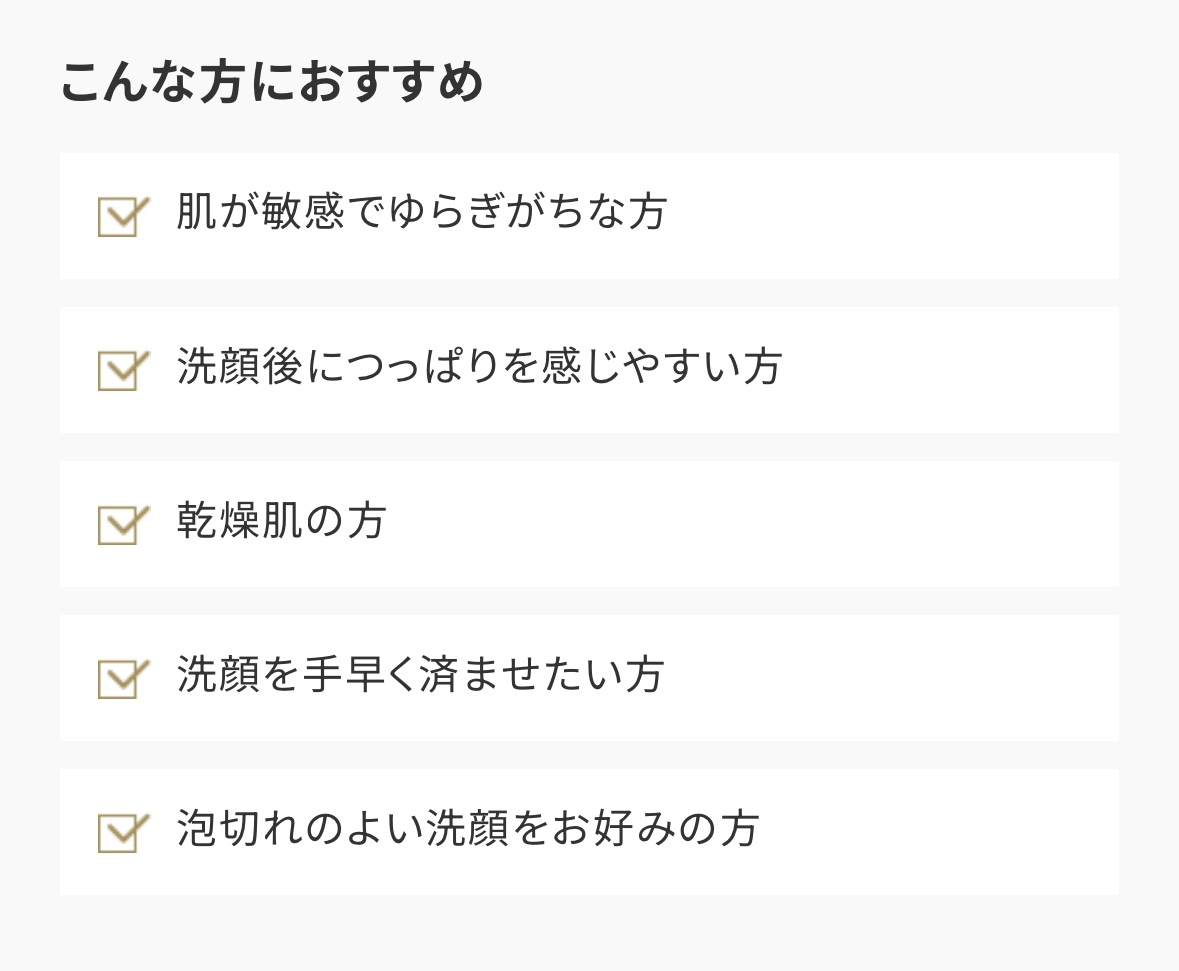Select the 乾燥肌の方 text
Image resolution: width=1179 pixels, height=971 pixels.
click(x=281, y=521)
